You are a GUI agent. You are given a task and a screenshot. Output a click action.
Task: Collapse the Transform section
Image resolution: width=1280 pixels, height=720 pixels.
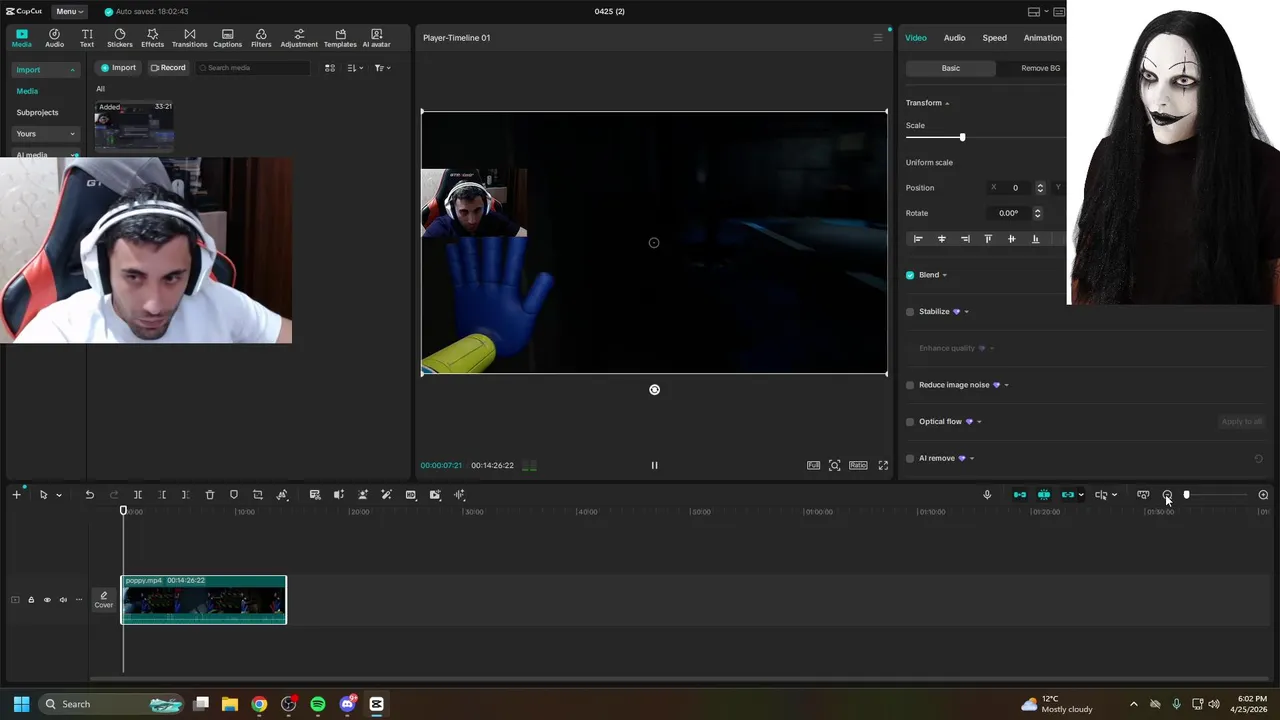pos(947,103)
